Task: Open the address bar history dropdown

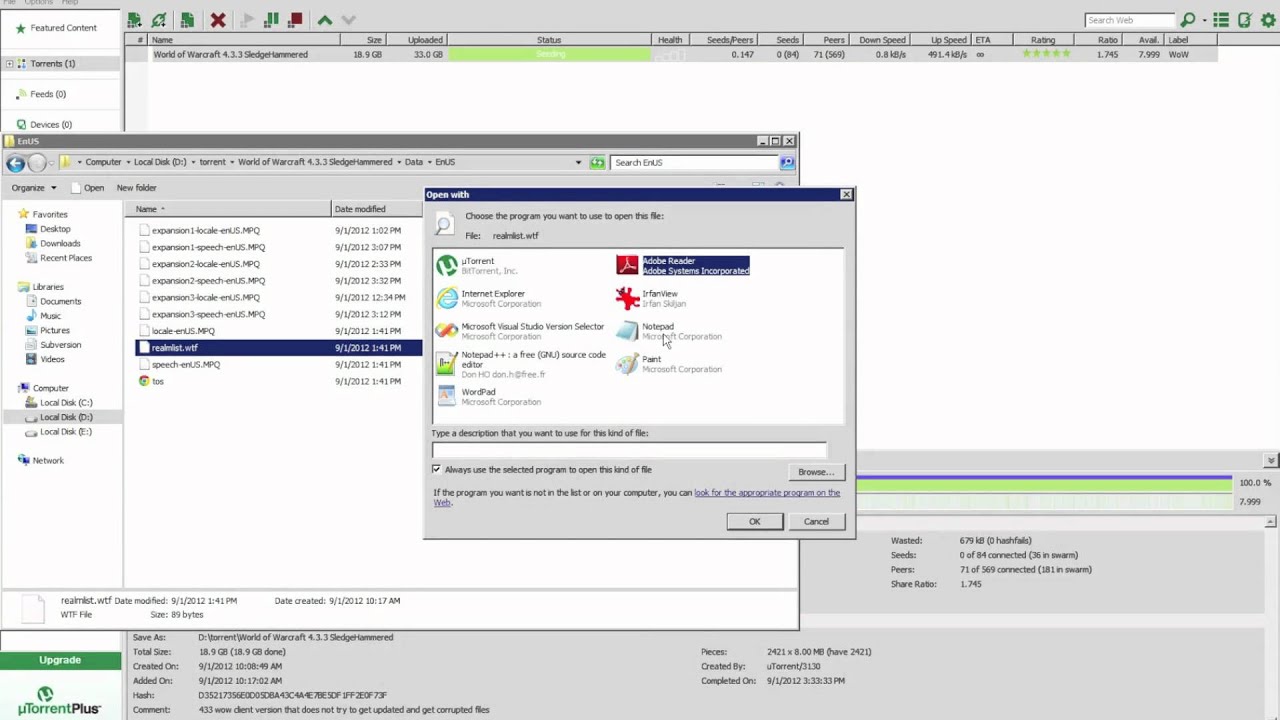Action: point(578,162)
